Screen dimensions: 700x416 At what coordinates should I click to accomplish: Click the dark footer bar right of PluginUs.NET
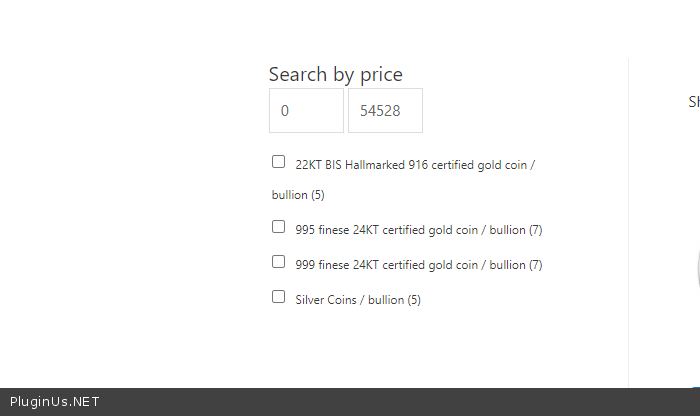(400, 402)
